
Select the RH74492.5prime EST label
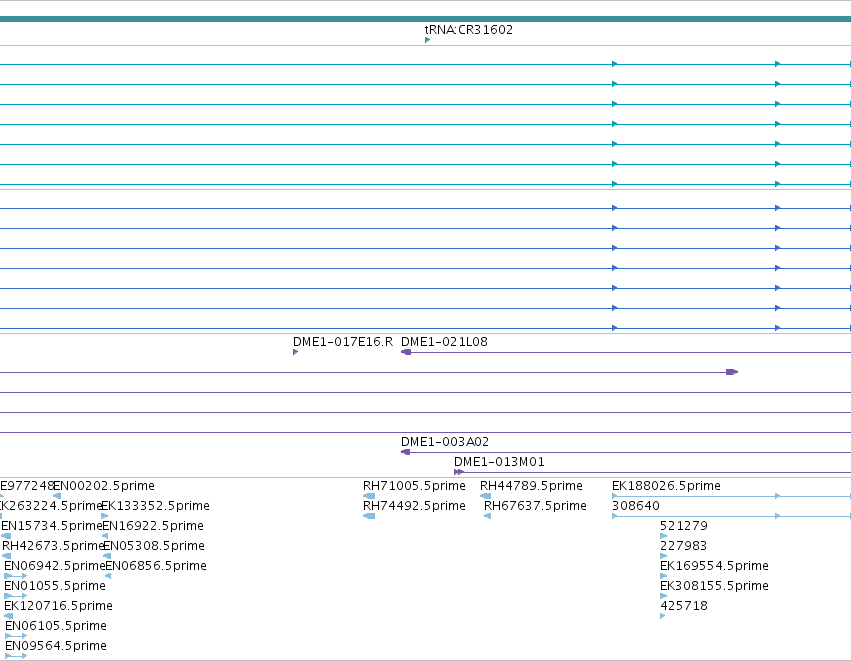coord(414,505)
